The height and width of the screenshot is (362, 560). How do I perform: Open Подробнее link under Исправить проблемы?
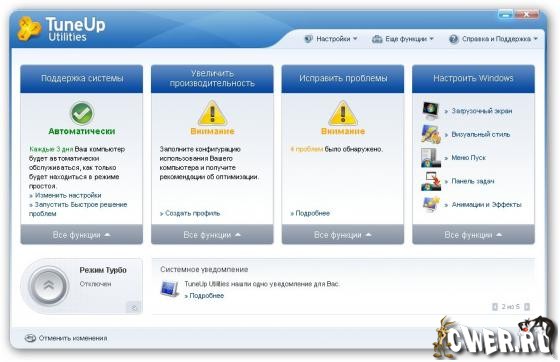[310, 213]
